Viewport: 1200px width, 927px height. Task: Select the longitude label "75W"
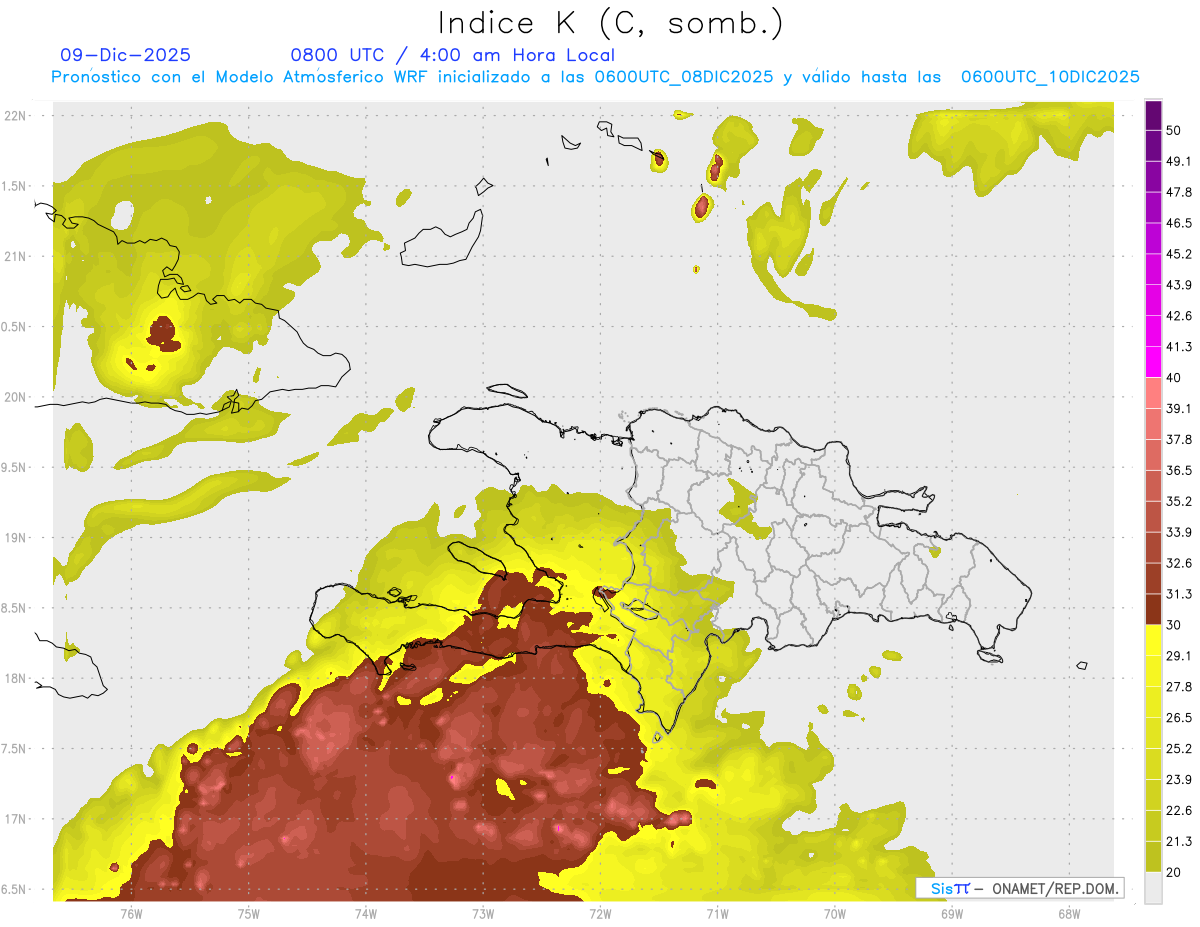(x=249, y=914)
